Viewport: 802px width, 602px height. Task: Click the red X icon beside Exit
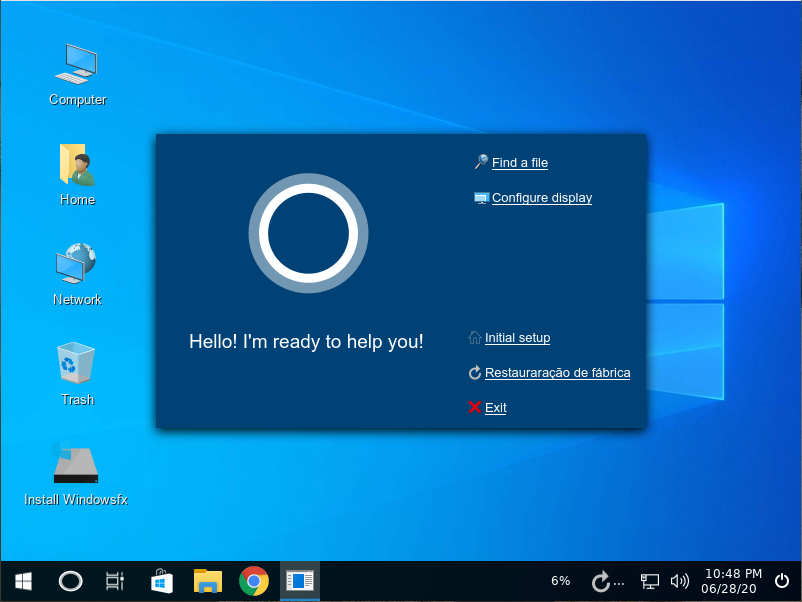[474, 407]
